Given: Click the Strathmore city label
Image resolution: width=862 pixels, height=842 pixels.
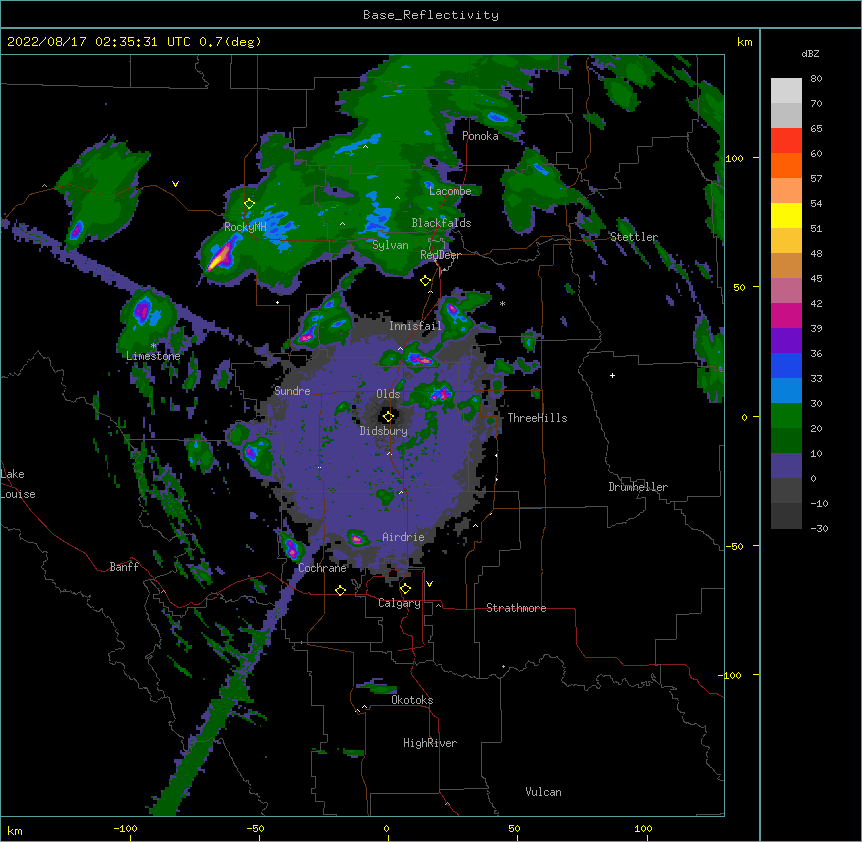Looking at the screenshot, I should pos(516,608).
